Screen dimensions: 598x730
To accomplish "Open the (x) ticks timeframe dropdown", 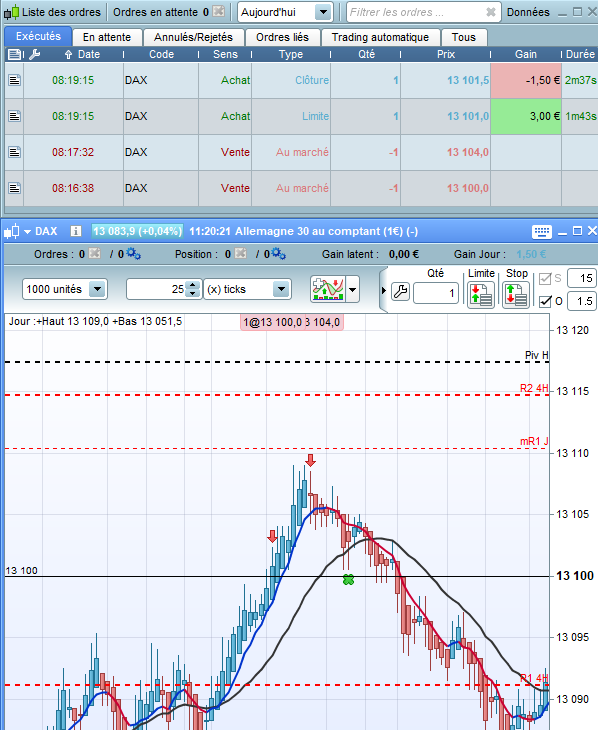I will [x=281, y=289].
